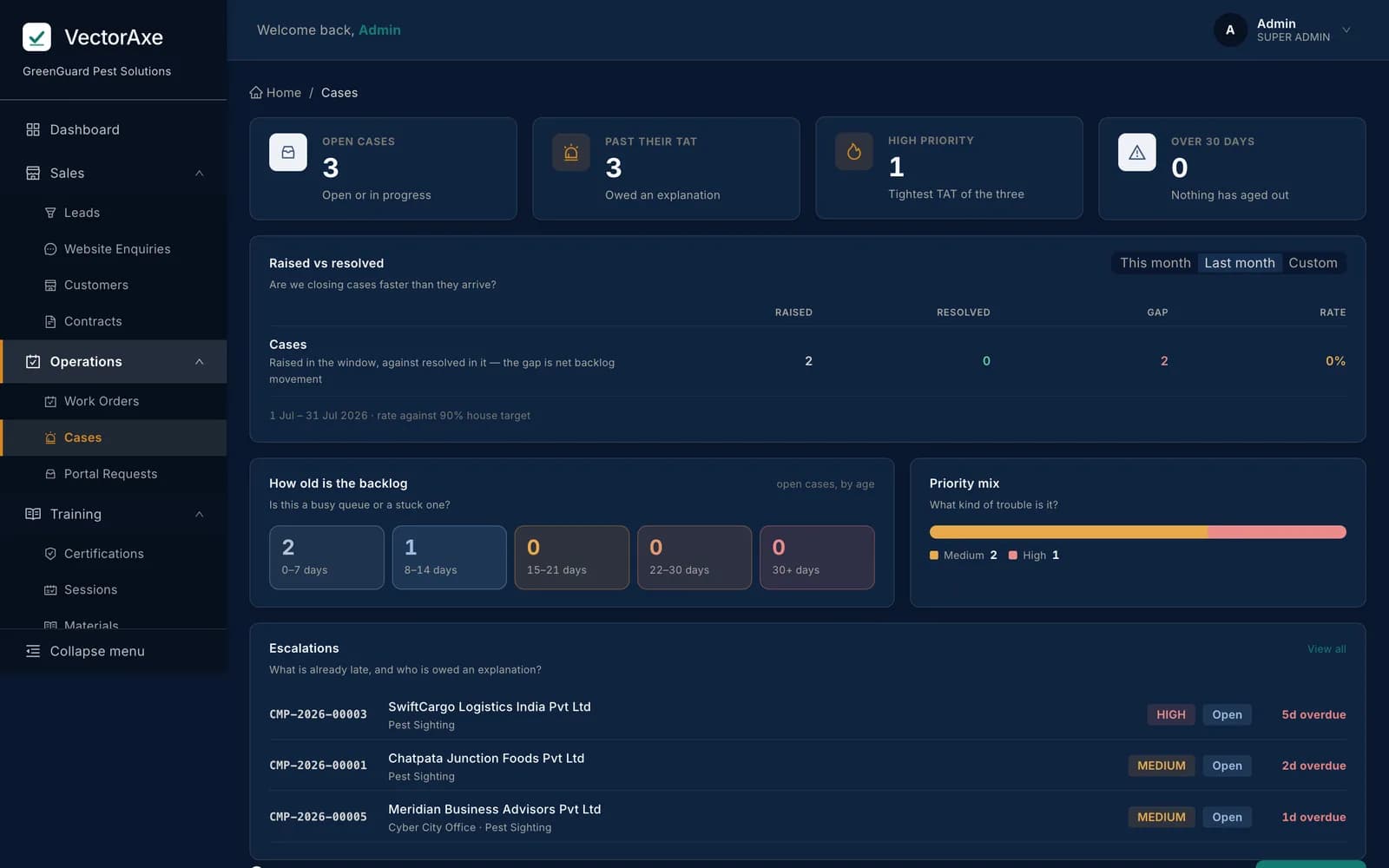Viewport: 1389px width, 868px height.
Task: Click the 0–7 days backlog tile
Action: (x=326, y=557)
